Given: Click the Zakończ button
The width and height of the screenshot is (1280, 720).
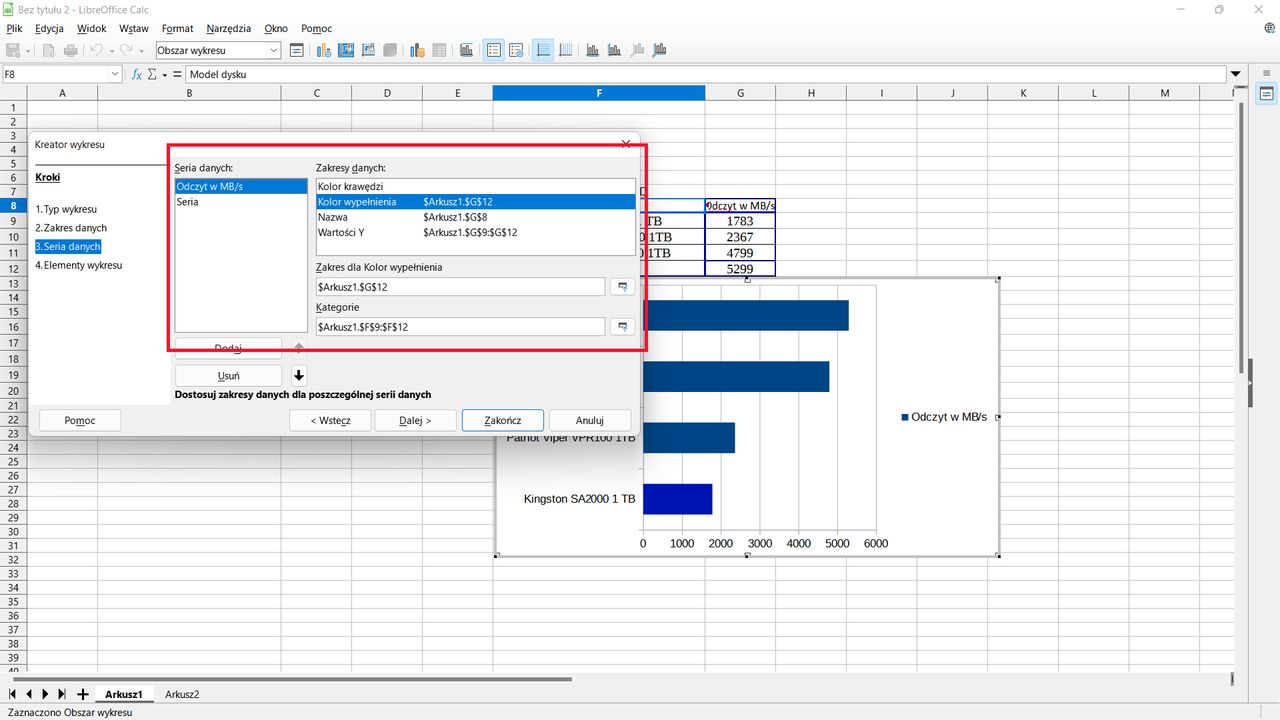Looking at the screenshot, I should coord(503,420).
